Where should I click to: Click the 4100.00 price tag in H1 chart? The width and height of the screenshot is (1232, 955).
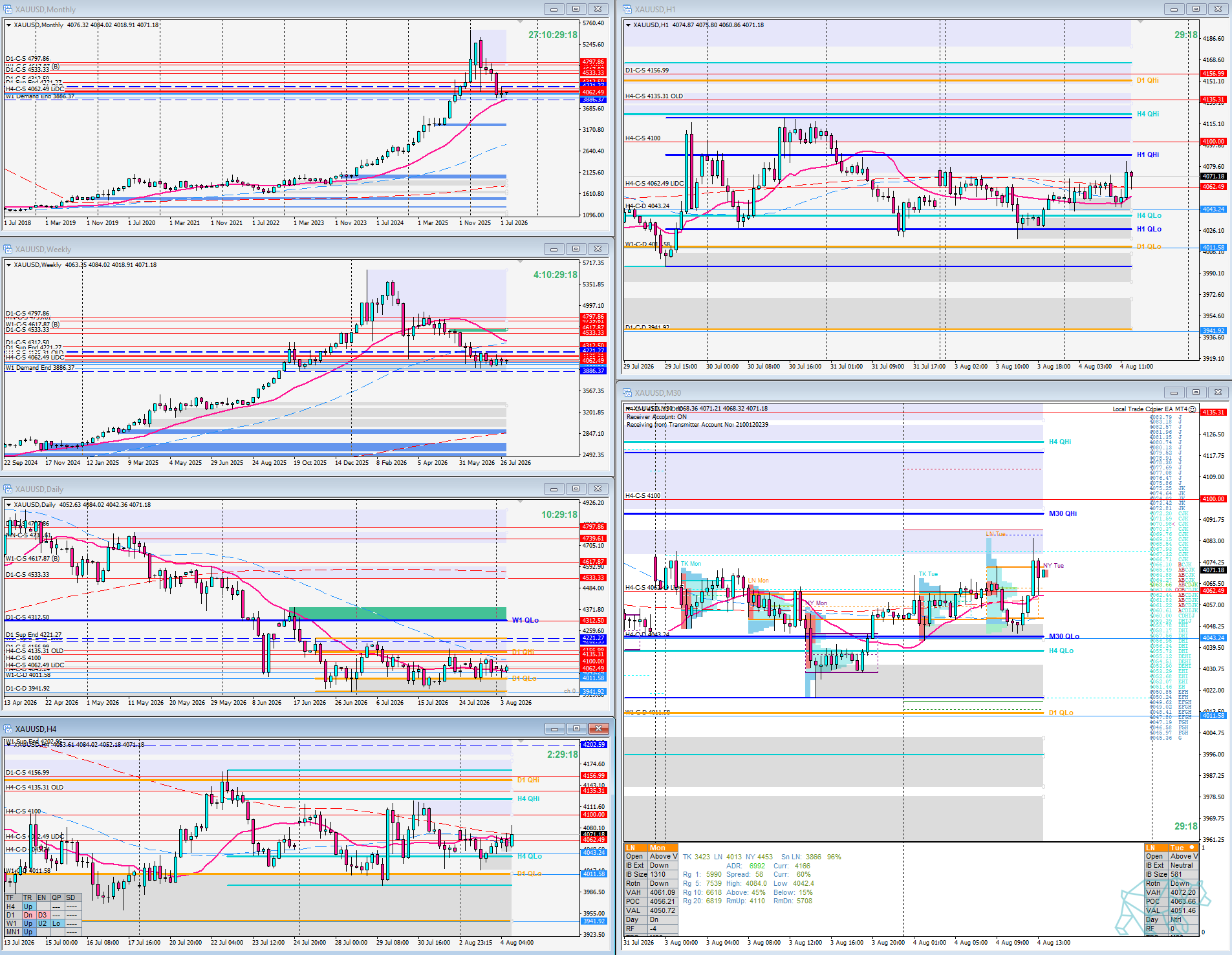(1213, 142)
